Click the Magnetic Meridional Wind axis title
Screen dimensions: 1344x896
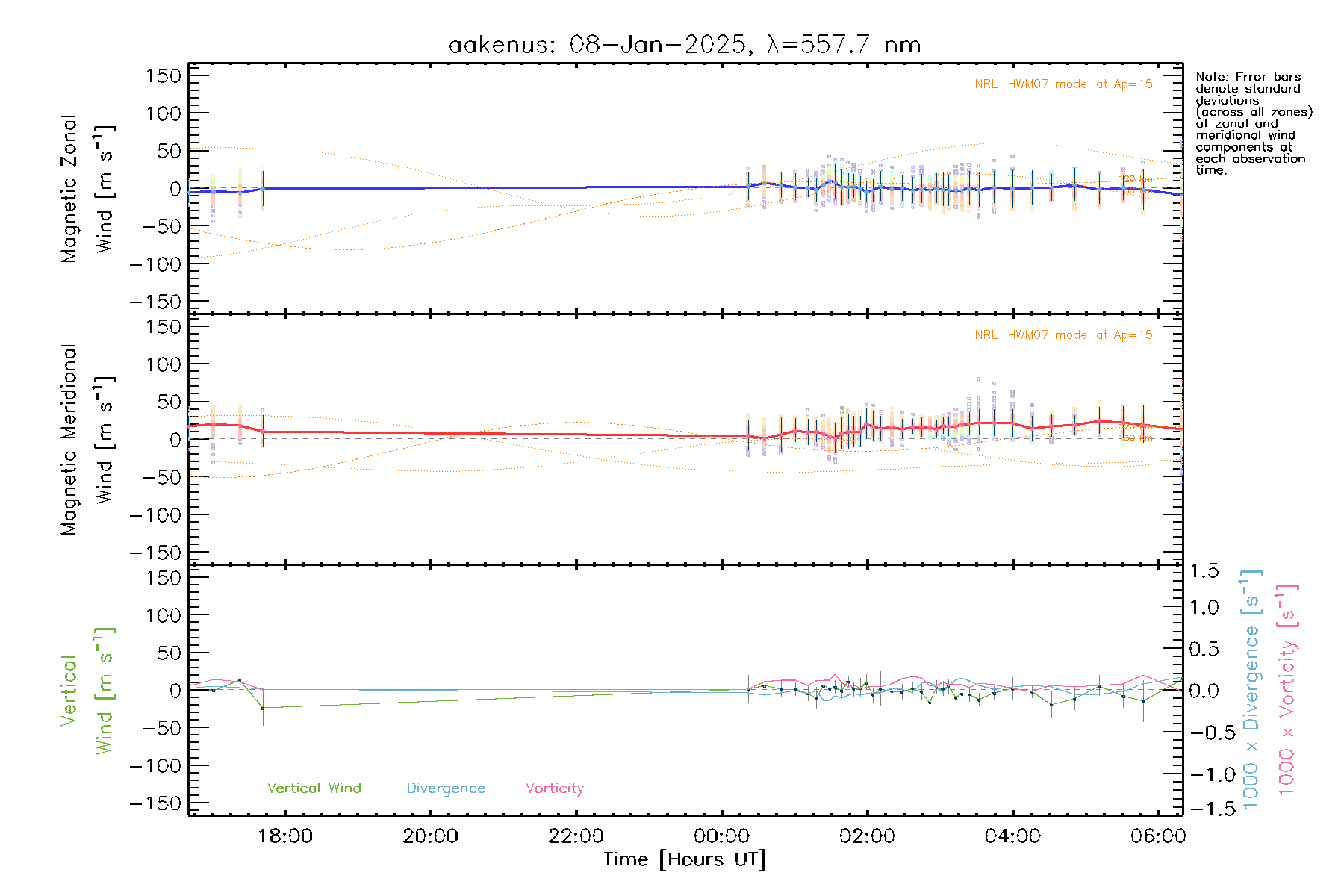[x=87, y=440]
